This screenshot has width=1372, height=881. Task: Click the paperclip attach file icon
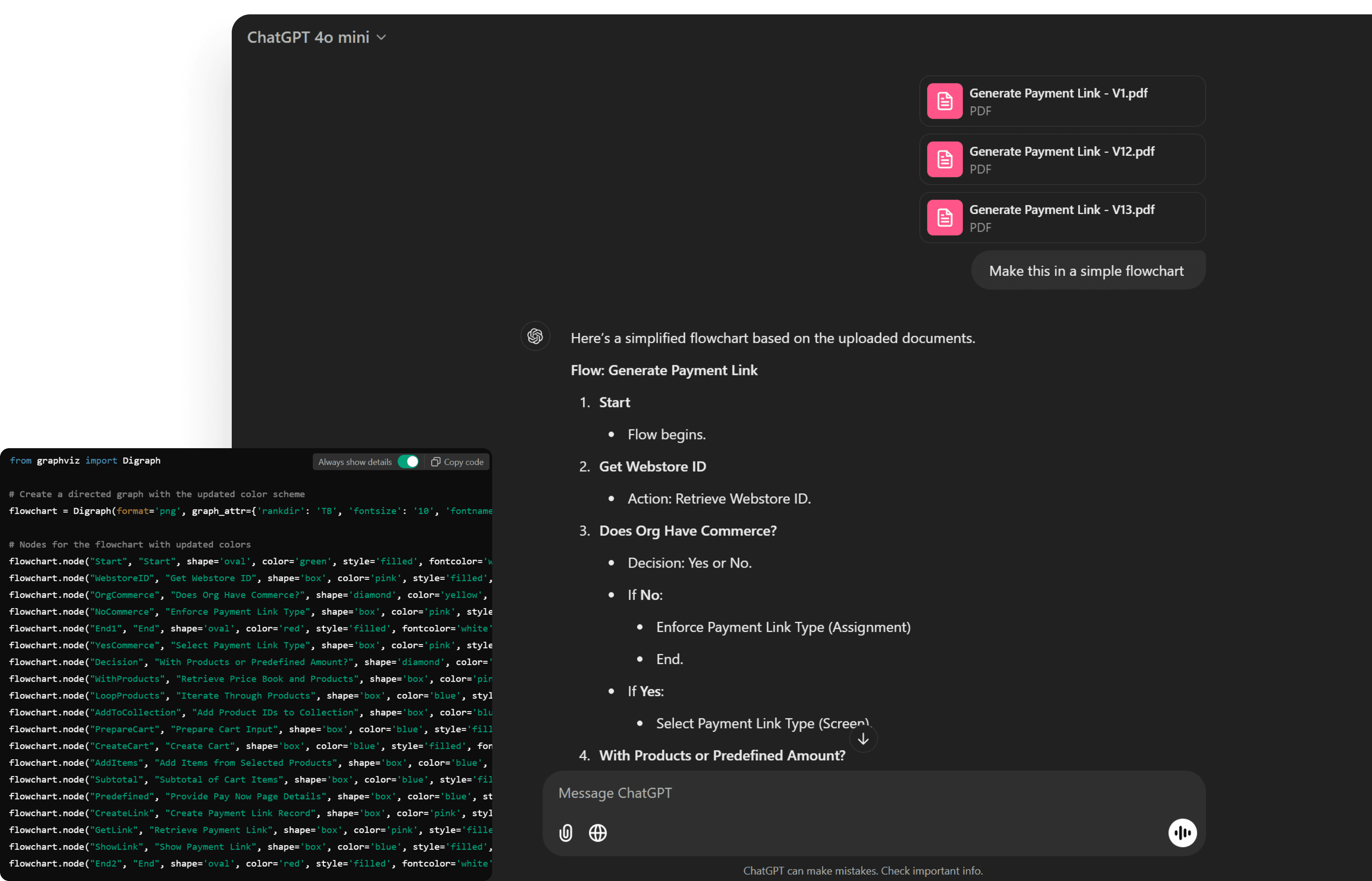566,833
